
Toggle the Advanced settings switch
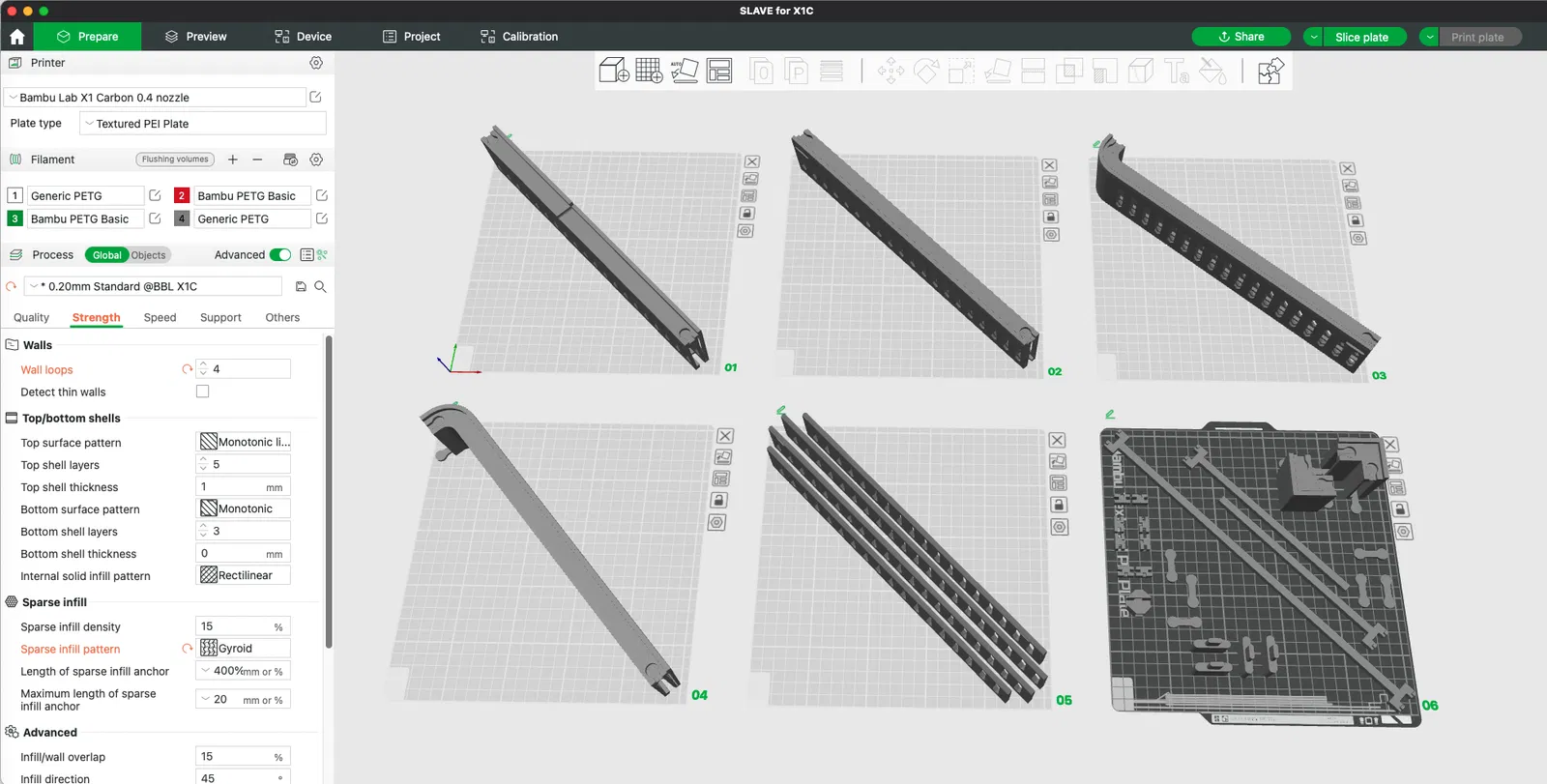tap(280, 255)
